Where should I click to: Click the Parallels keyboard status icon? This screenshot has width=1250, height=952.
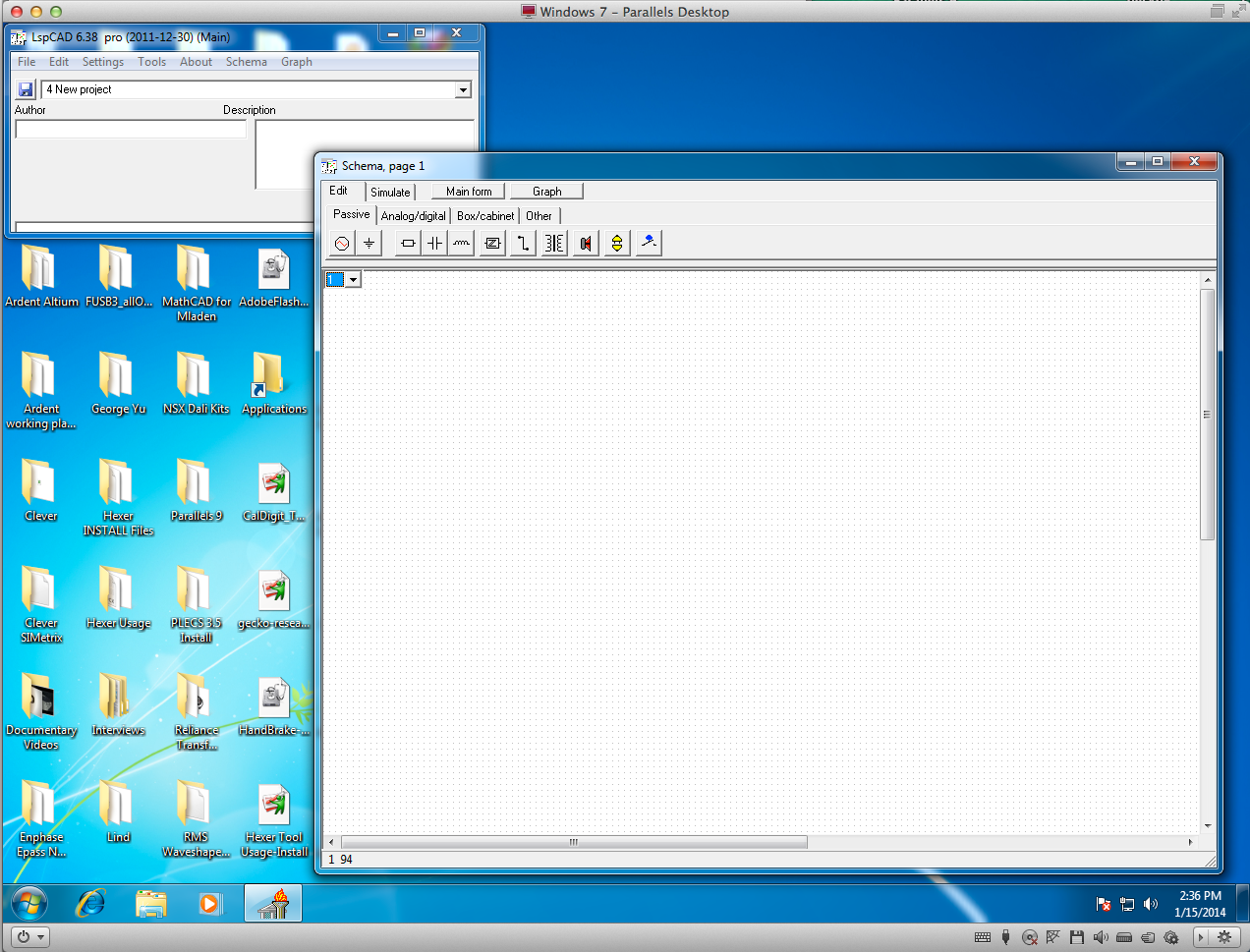click(x=982, y=937)
